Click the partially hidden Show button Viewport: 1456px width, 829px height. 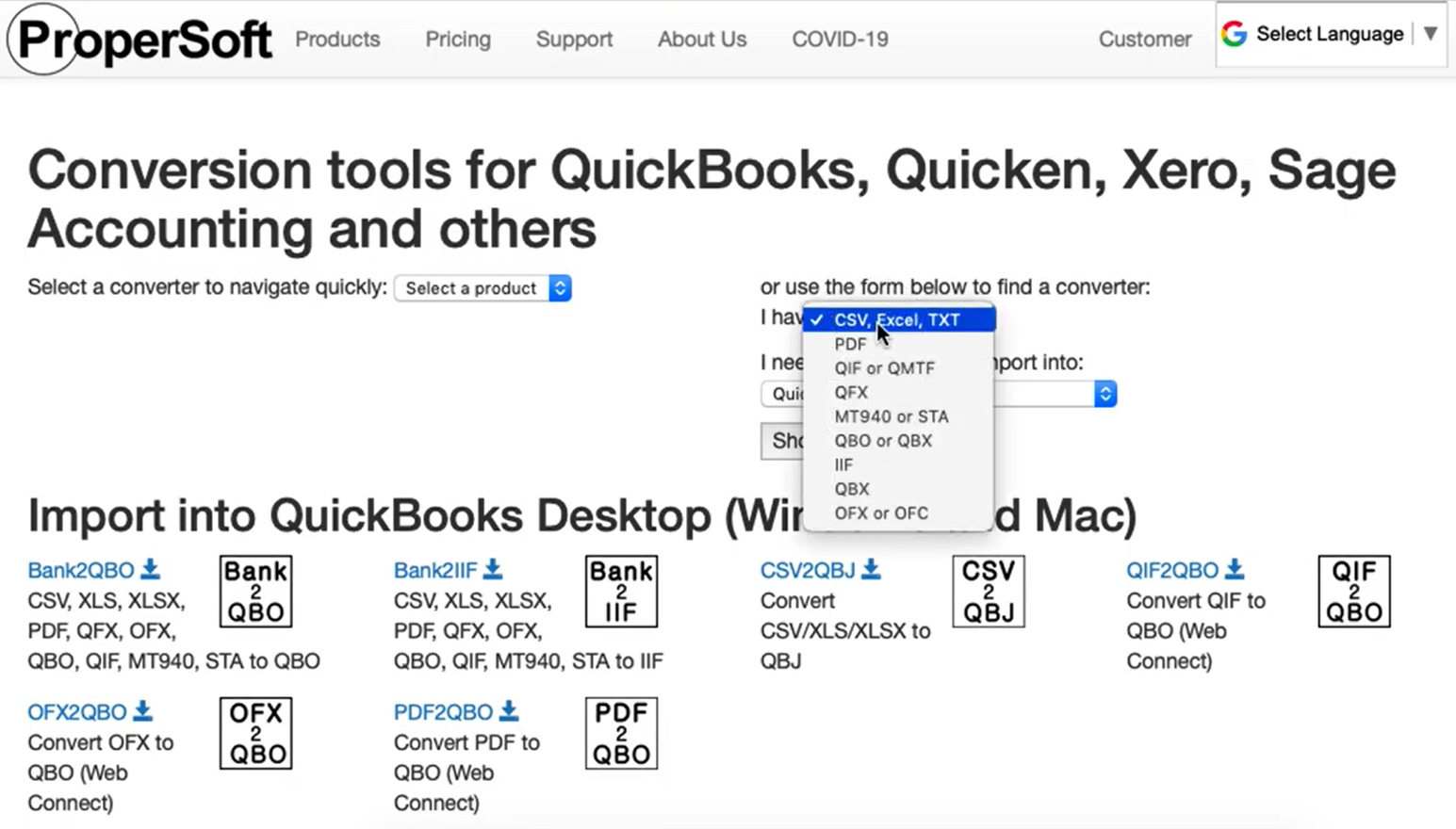[782, 441]
